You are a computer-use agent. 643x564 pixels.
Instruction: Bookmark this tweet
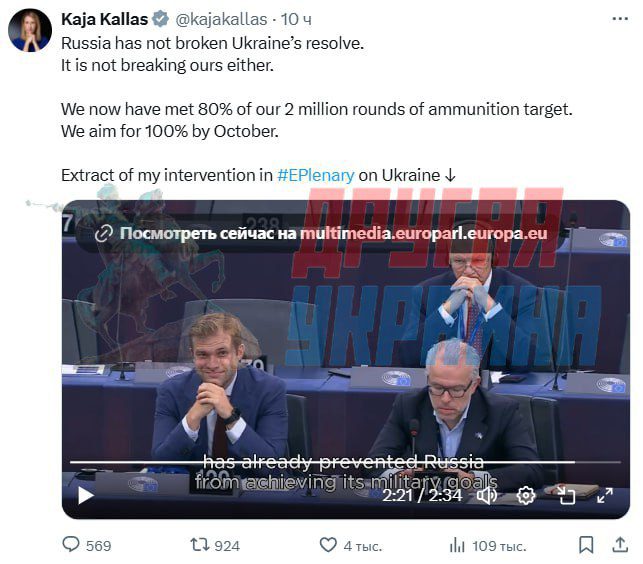pyautogui.click(x=586, y=545)
